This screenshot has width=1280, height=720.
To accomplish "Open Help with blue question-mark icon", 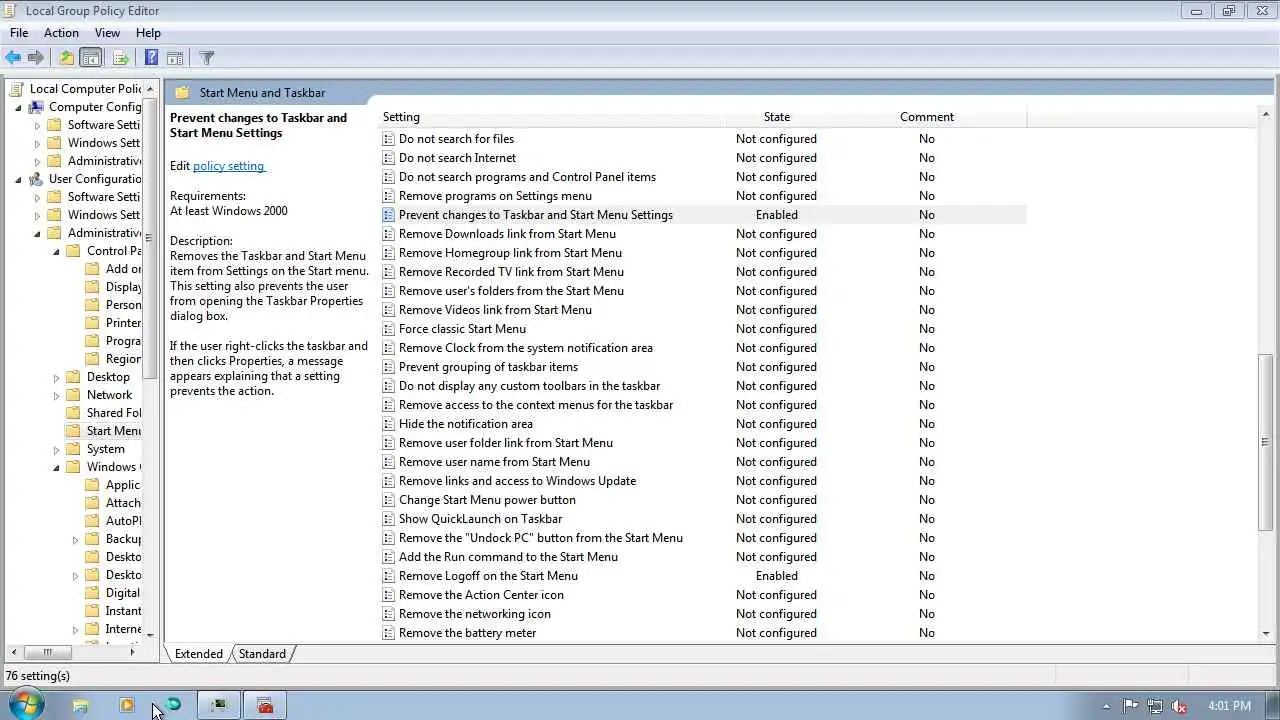I will pyautogui.click(x=151, y=58).
